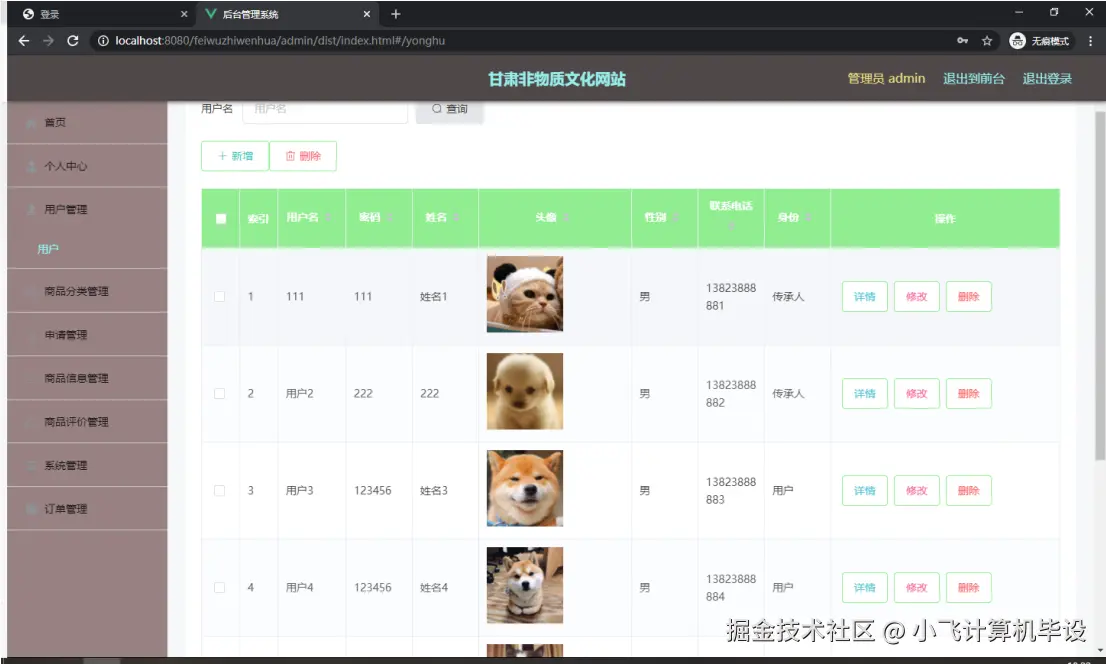The width and height of the screenshot is (1106, 664).
Task: Expand 订单管理 sidebar menu
Action: click(x=87, y=509)
